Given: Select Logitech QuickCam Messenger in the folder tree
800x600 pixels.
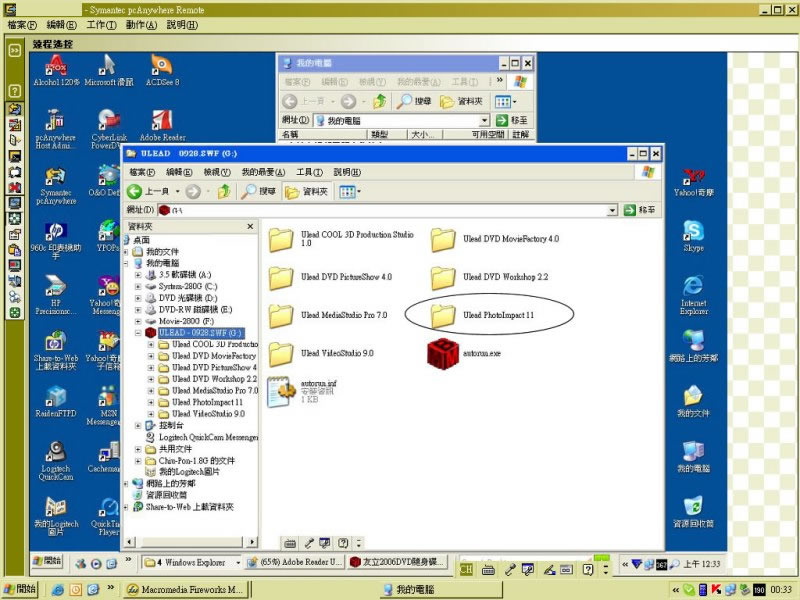Looking at the screenshot, I should [208, 437].
